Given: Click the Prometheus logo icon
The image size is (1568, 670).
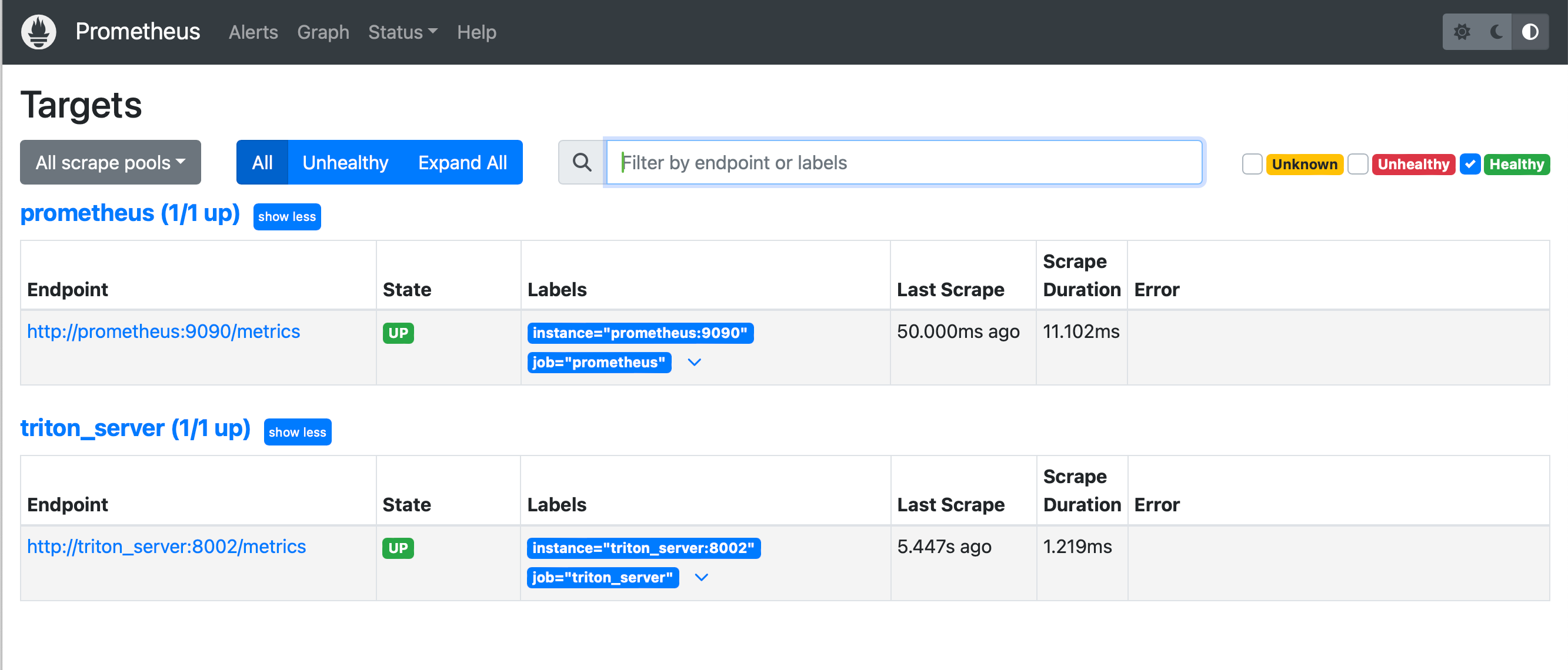Looking at the screenshot, I should coord(38,31).
